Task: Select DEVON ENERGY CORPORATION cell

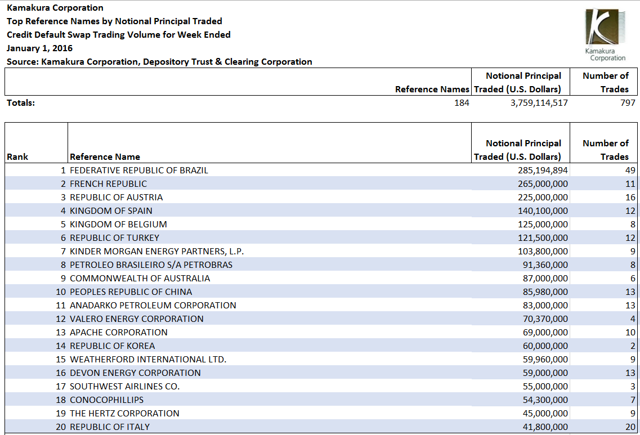Action: [x=136, y=372]
